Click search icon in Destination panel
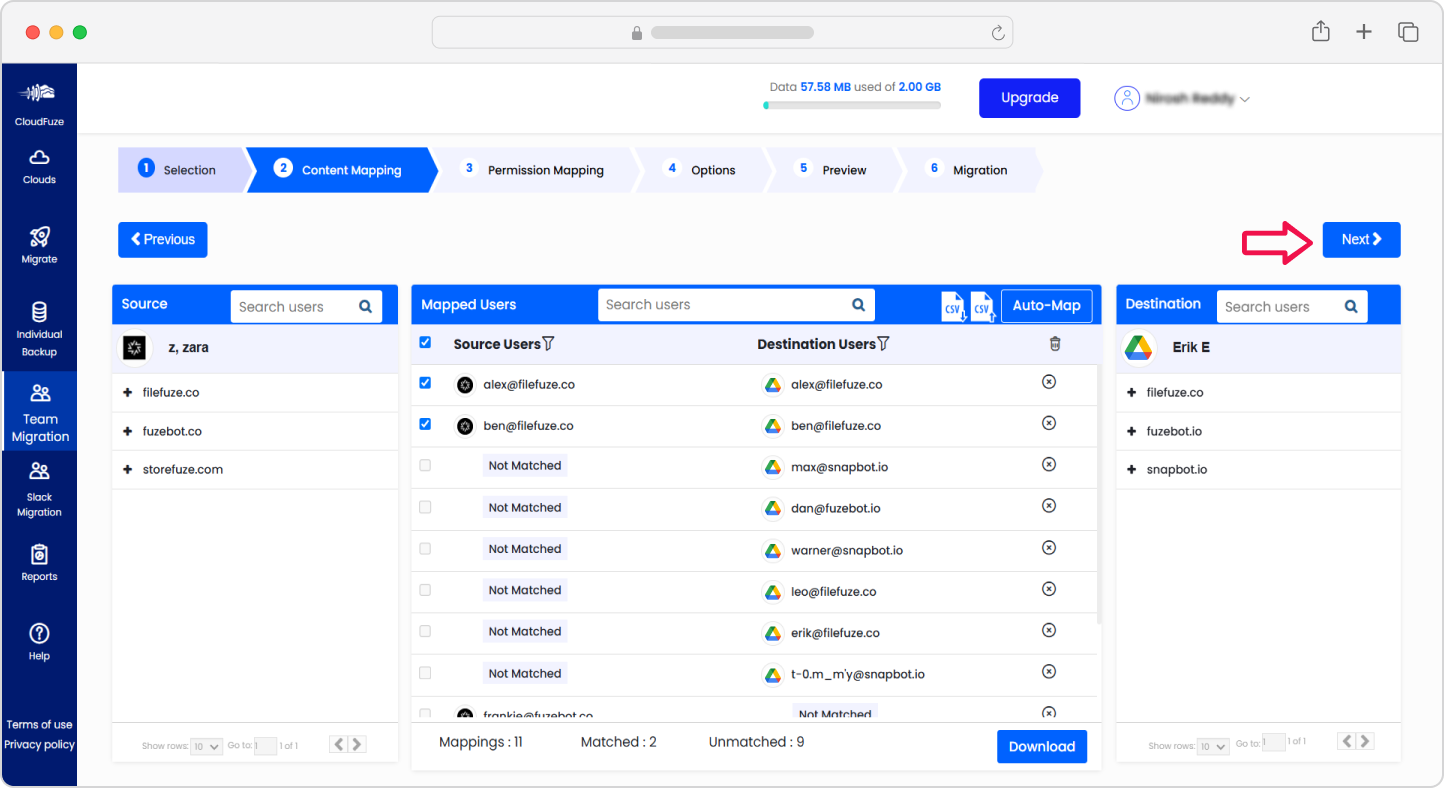The image size is (1444, 788). pyautogui.click(x=1351, y=307)
